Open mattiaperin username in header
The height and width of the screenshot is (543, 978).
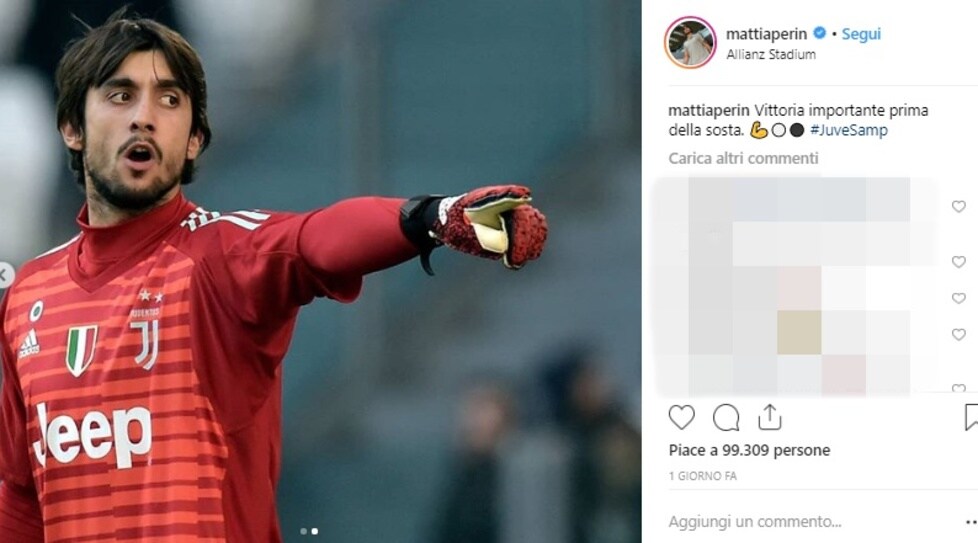point(766,34)
